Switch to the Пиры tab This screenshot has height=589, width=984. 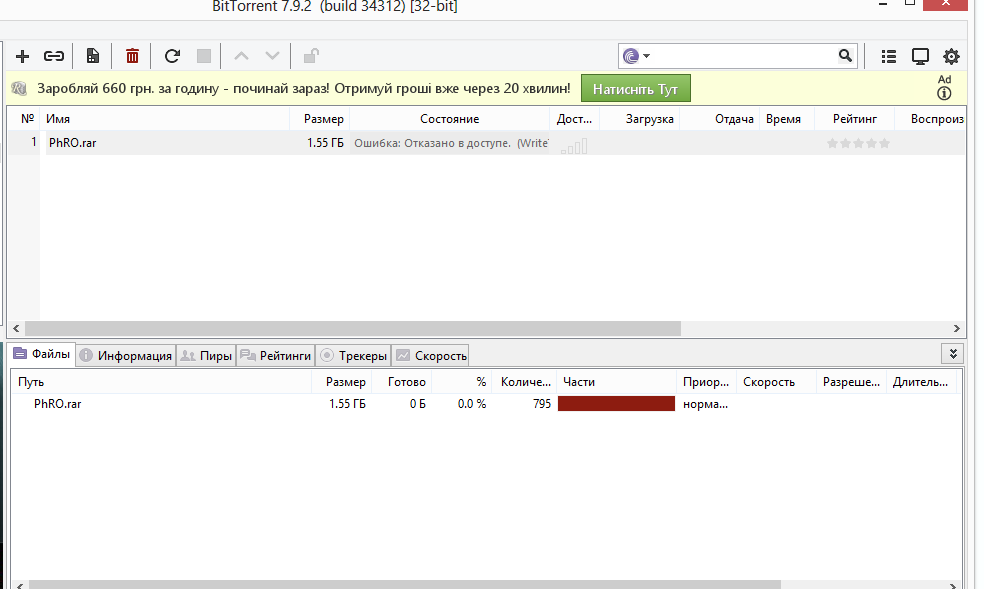206,356
